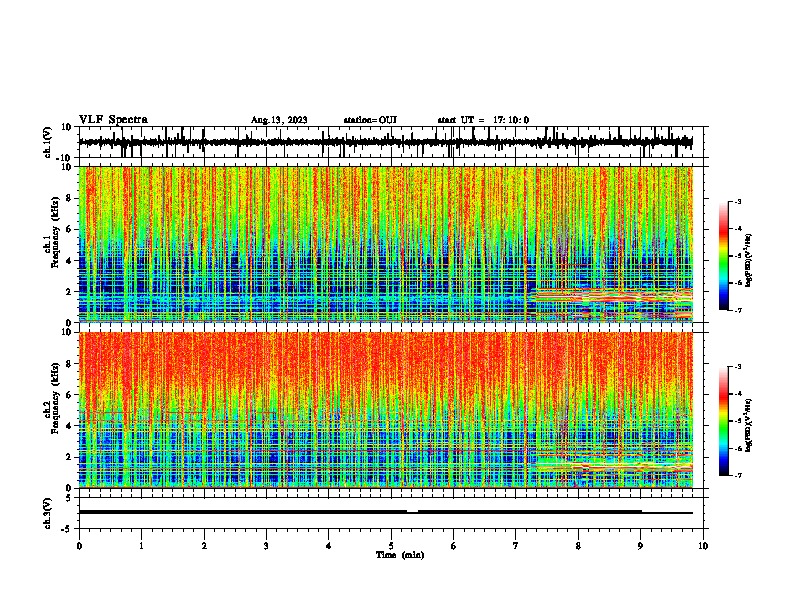Click time axis tick label "1"
The width and height of the screenshot is (792, 612).
[141, 546]
